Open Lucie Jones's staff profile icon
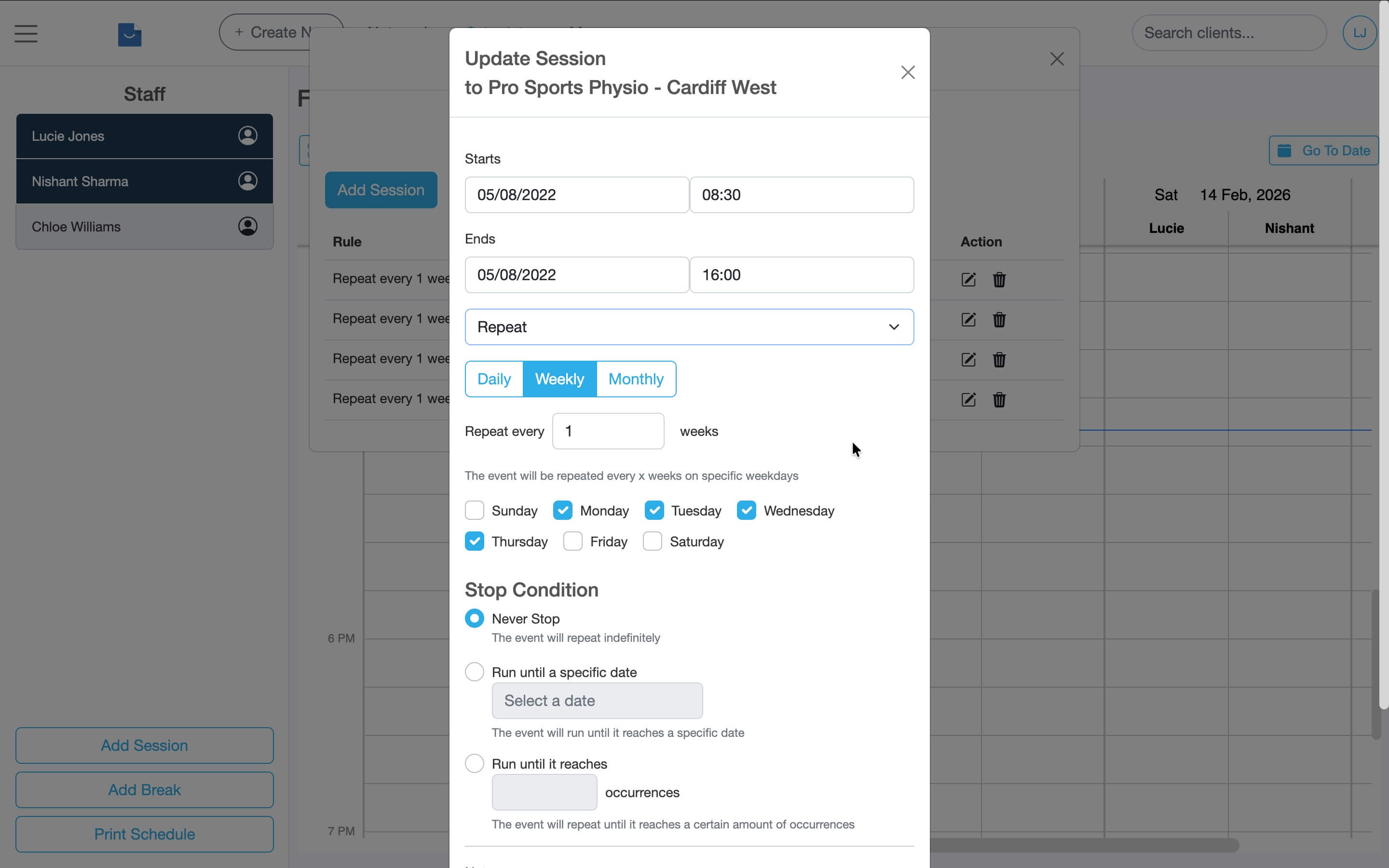This screenshot has width=1389, height=868. 247,136
